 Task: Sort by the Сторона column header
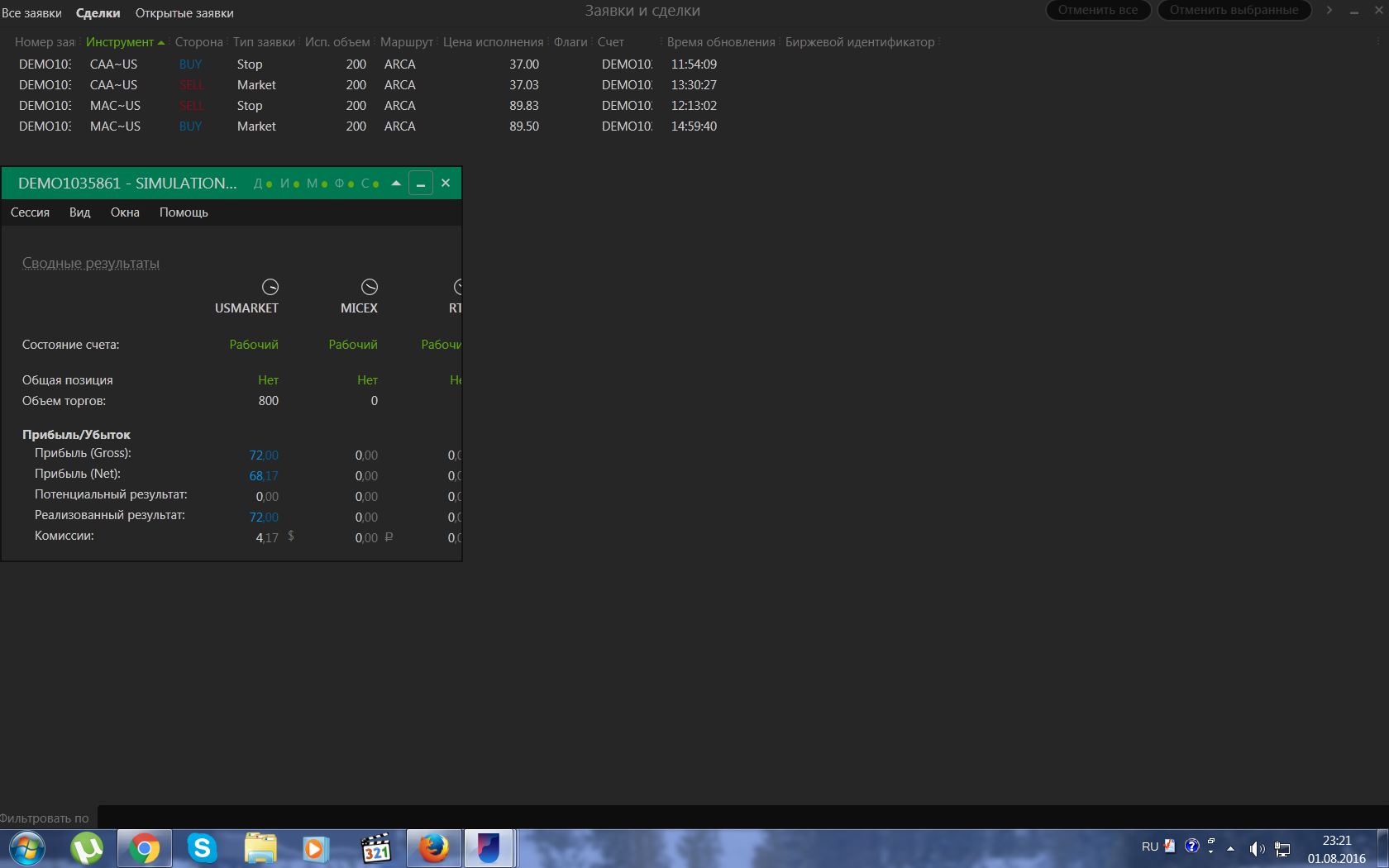point(198,42)
